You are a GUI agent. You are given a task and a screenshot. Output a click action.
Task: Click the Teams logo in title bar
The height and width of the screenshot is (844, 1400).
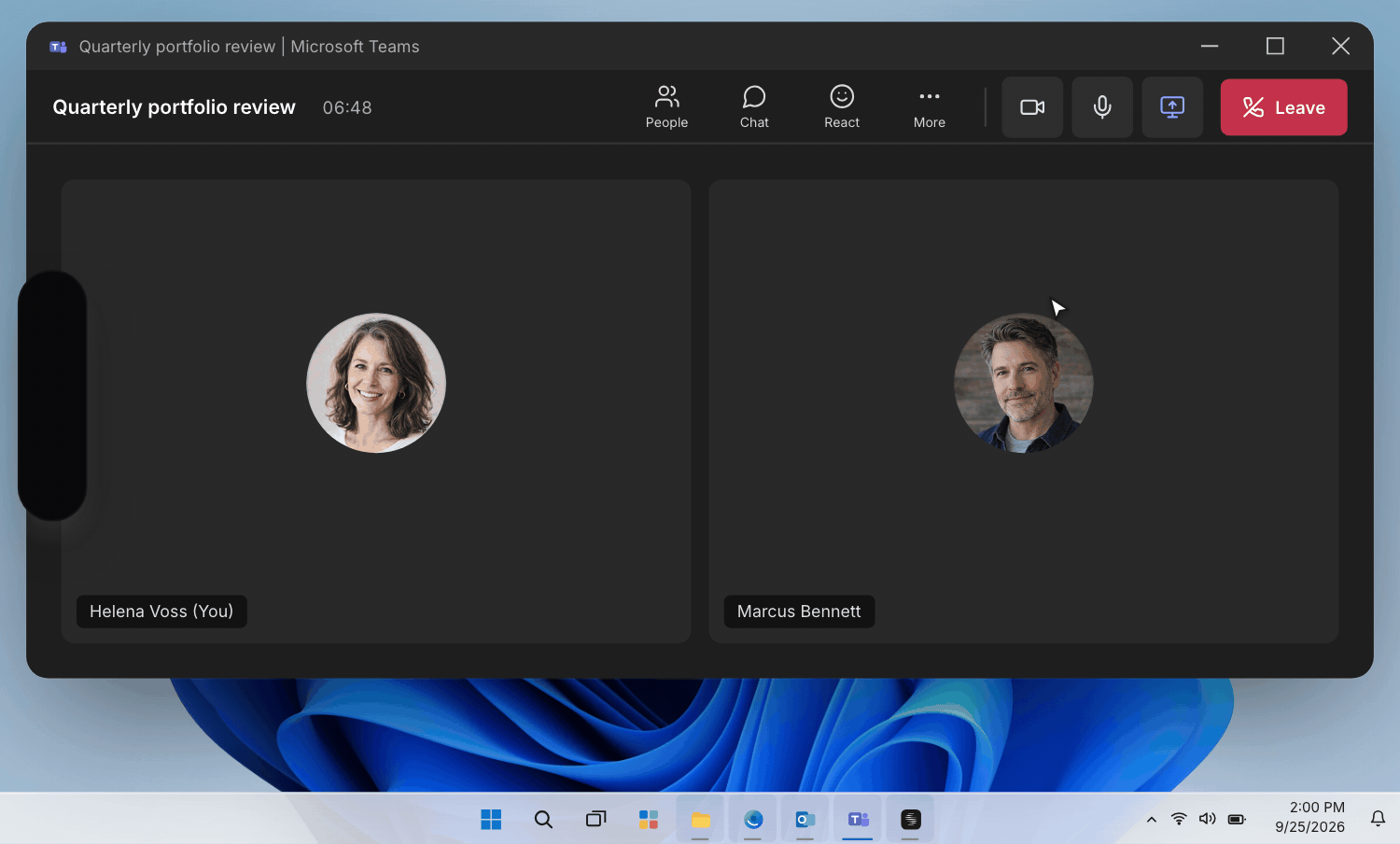tap(58, 47)
